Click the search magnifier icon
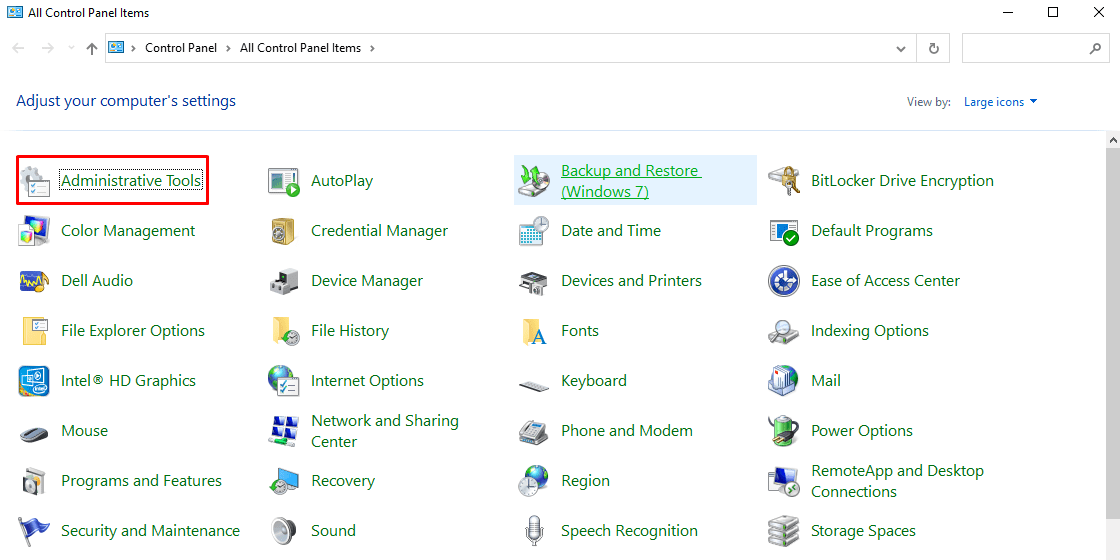The image size is (1120, 560). pyautogui.click(x=1095, y=49)
